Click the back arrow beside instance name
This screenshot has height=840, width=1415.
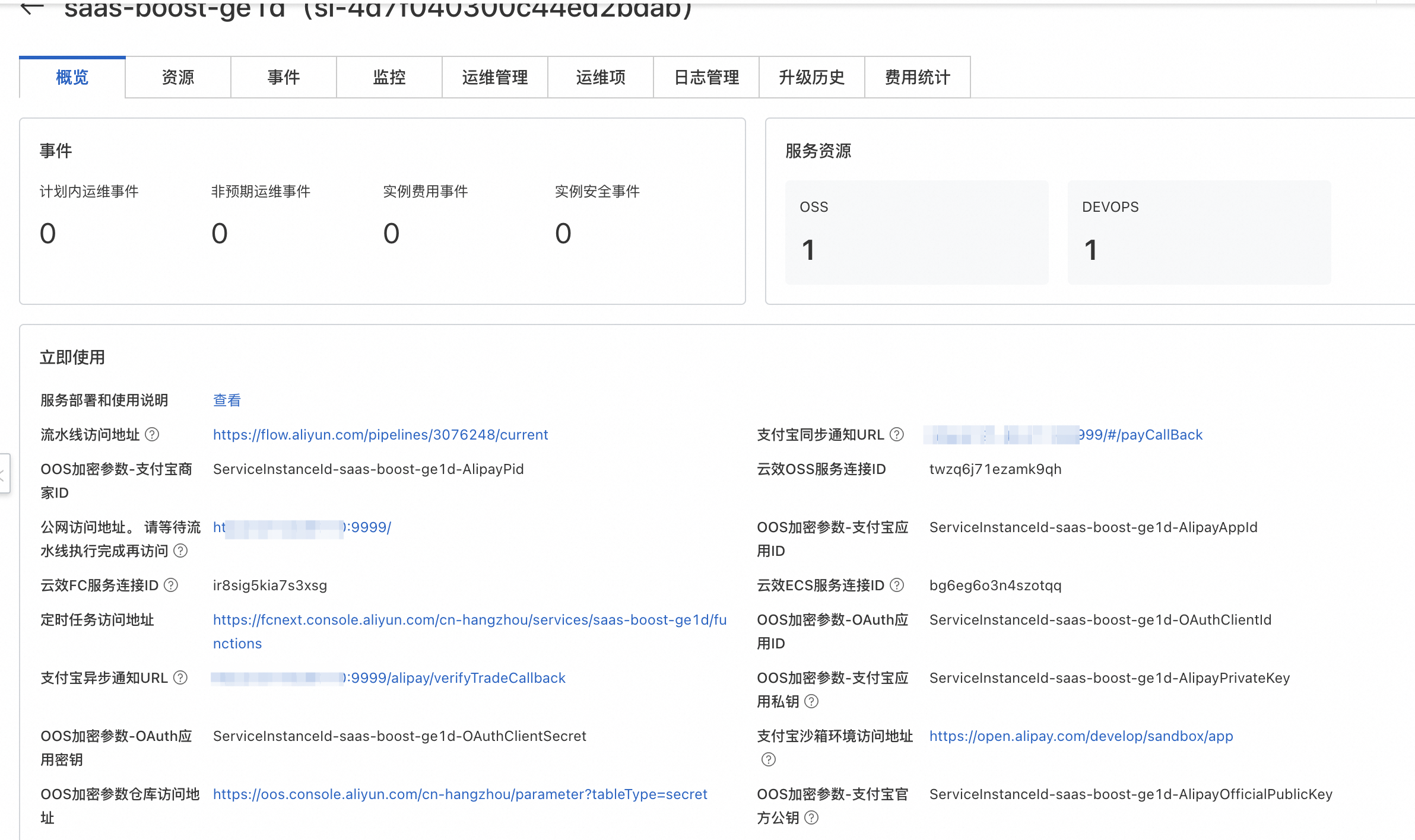(32, 7)
